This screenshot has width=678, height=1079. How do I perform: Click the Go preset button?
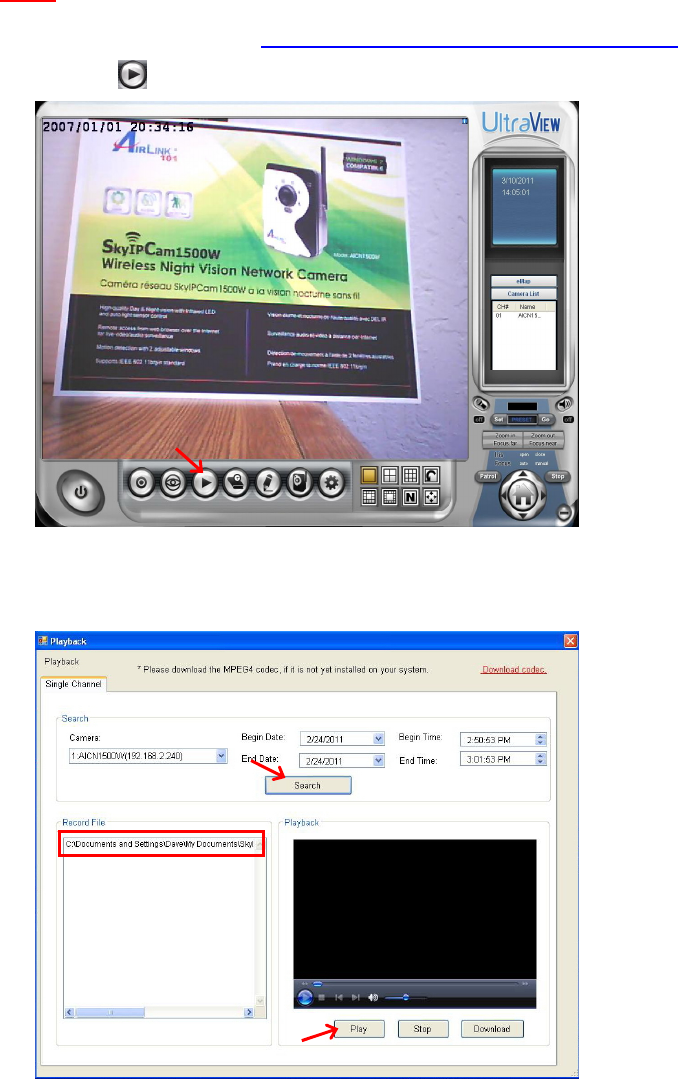tap(545, 419)
